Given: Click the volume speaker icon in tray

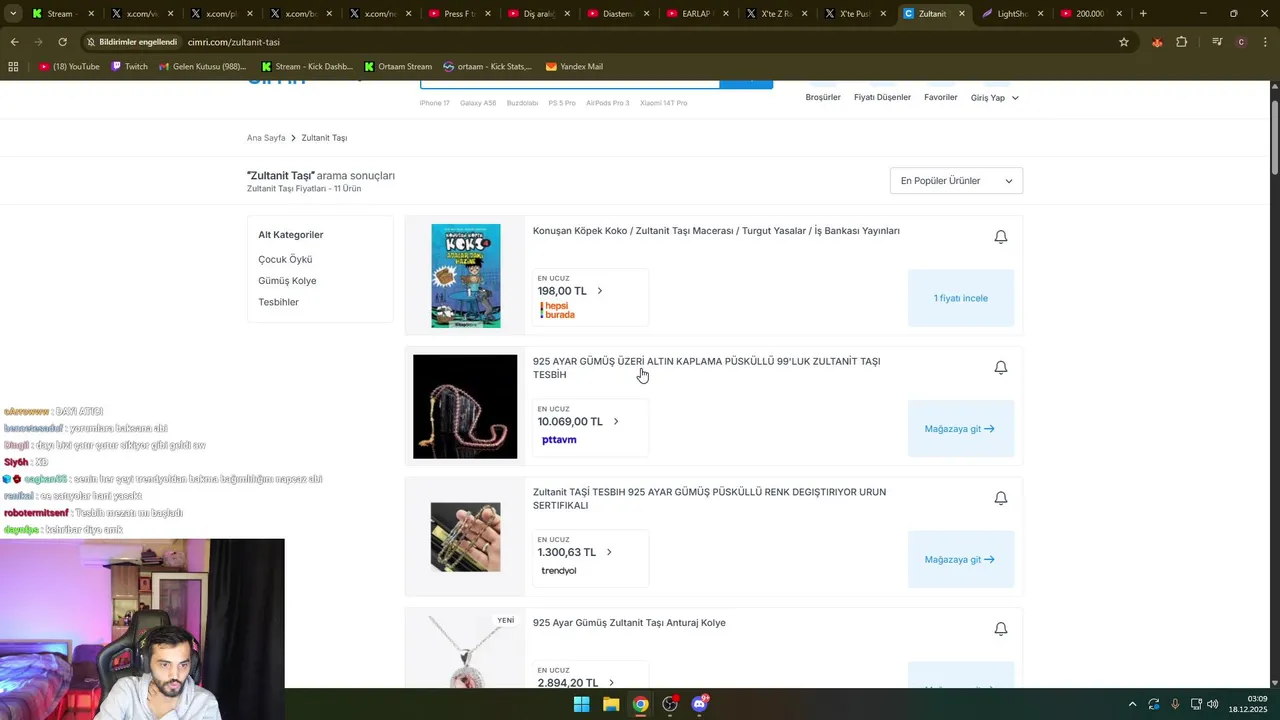Looking at the screenshot, I should 1213,704.
